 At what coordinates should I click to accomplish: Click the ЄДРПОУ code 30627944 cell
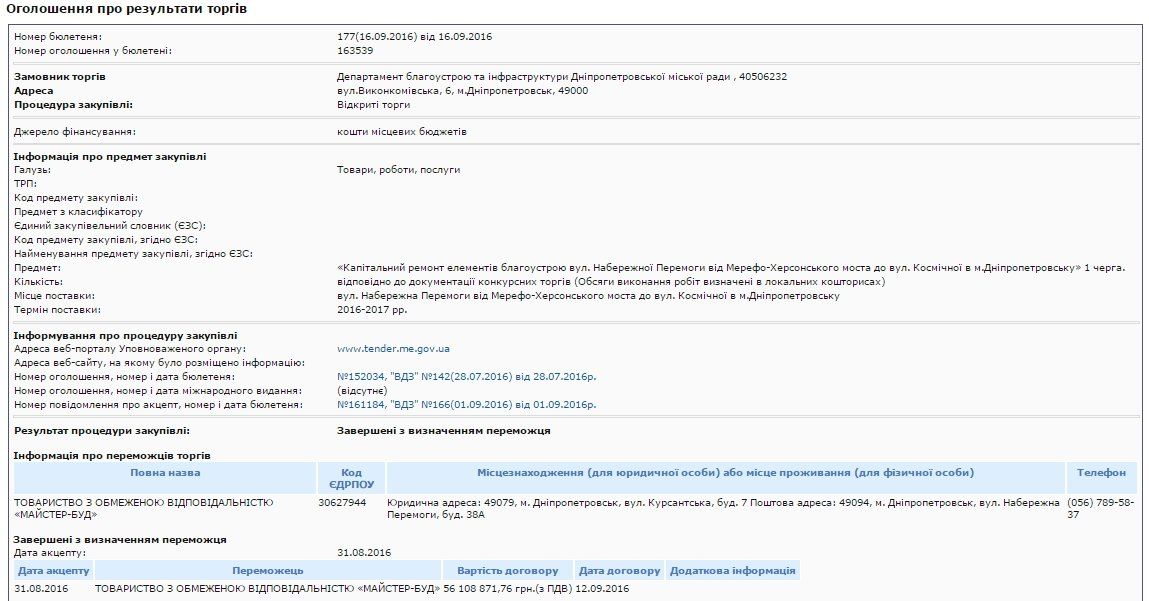click(x=342, y=502)
